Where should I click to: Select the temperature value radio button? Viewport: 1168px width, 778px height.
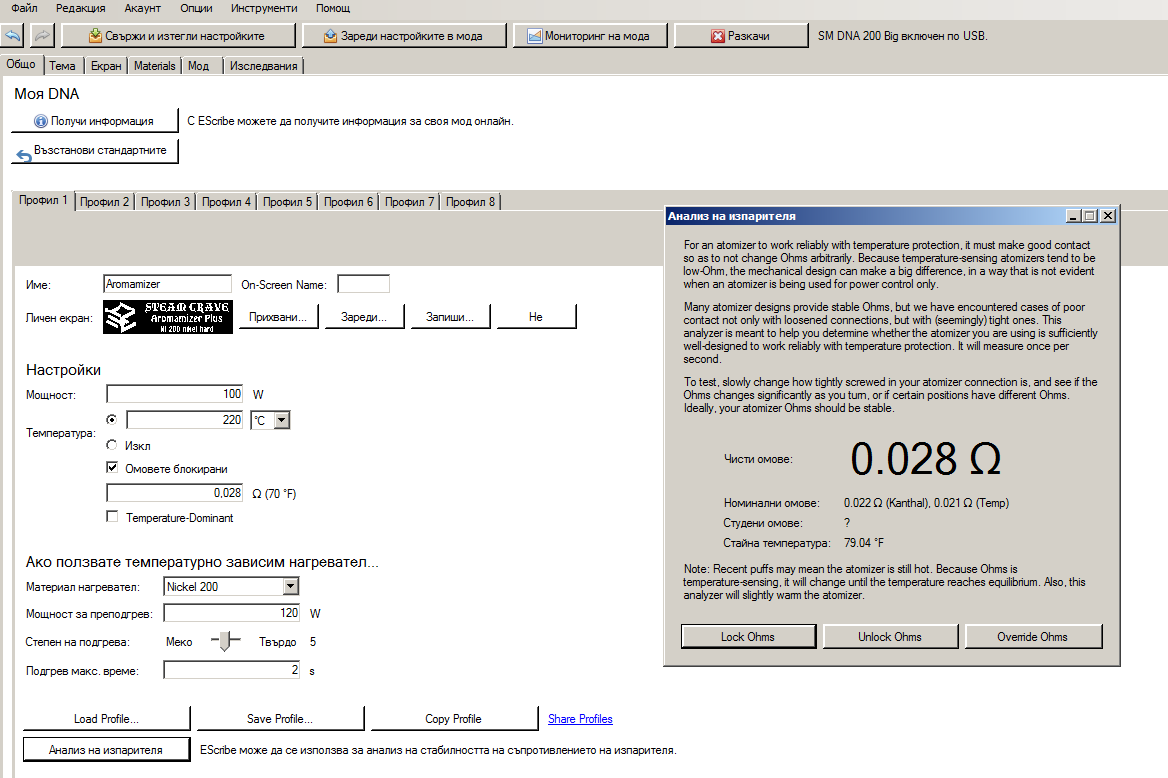click(x=112, y=420)
